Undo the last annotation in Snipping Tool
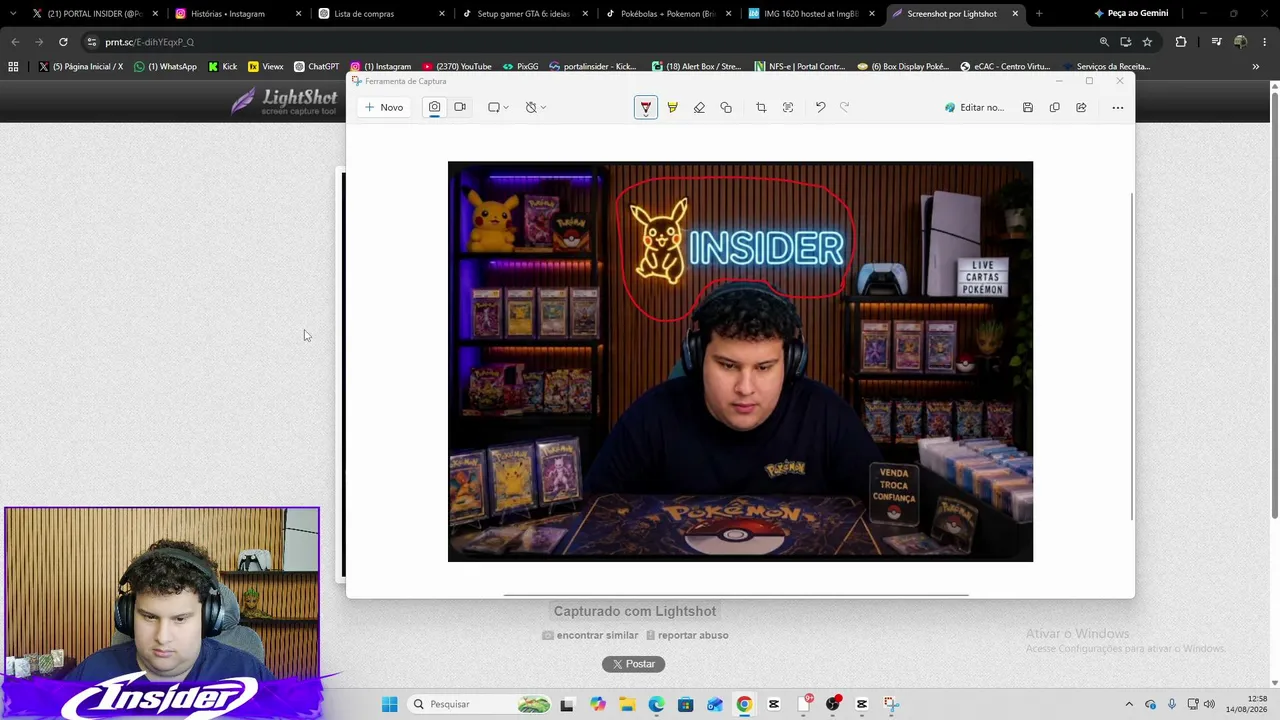This screenshot has height=720, width=1280. [820, 107]
